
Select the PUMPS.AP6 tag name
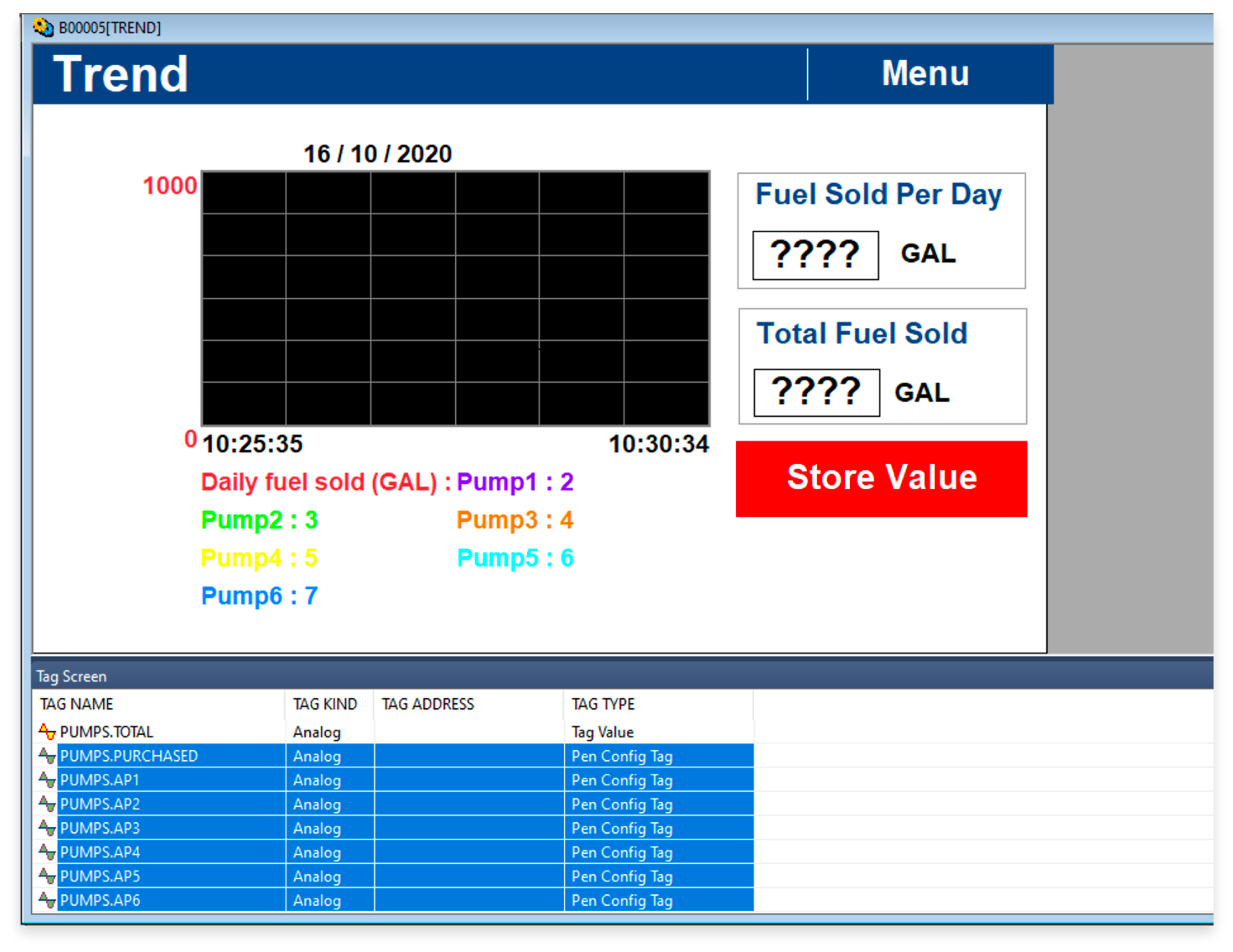[100, 900]
